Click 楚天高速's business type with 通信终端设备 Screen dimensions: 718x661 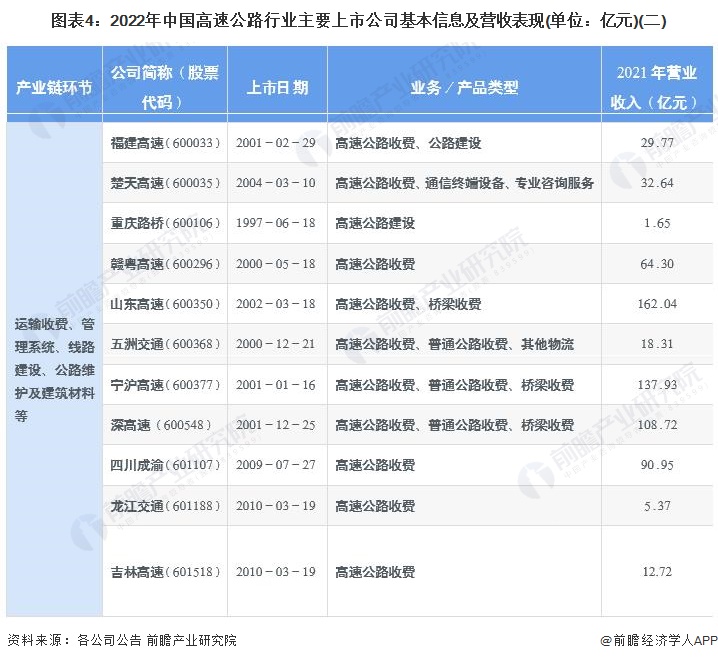464,184
